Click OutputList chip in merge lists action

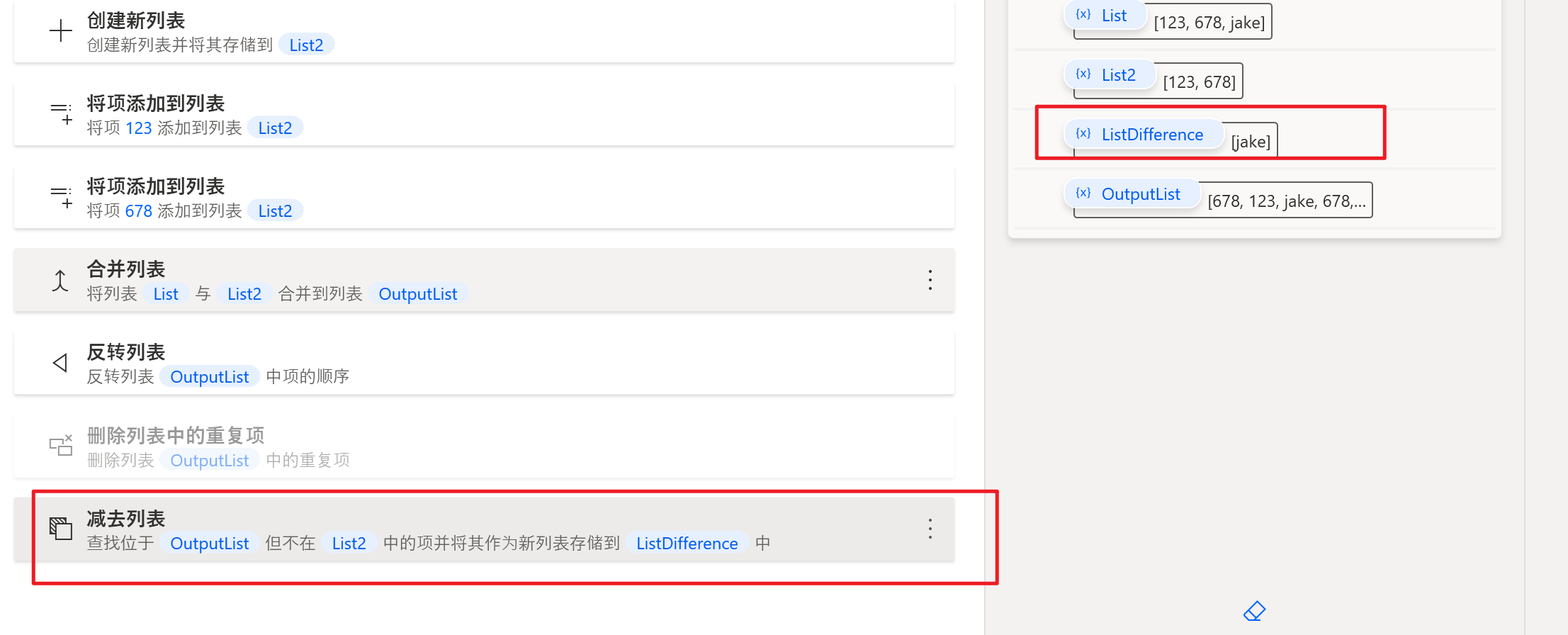tap(418, 293)
